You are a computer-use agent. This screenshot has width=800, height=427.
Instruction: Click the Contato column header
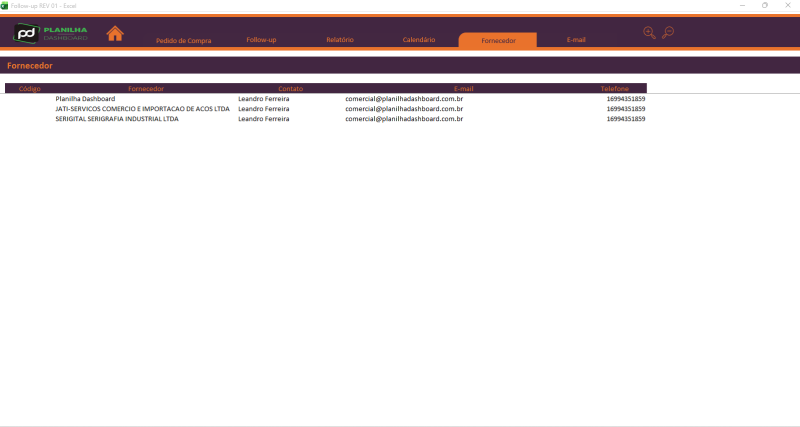290,89
